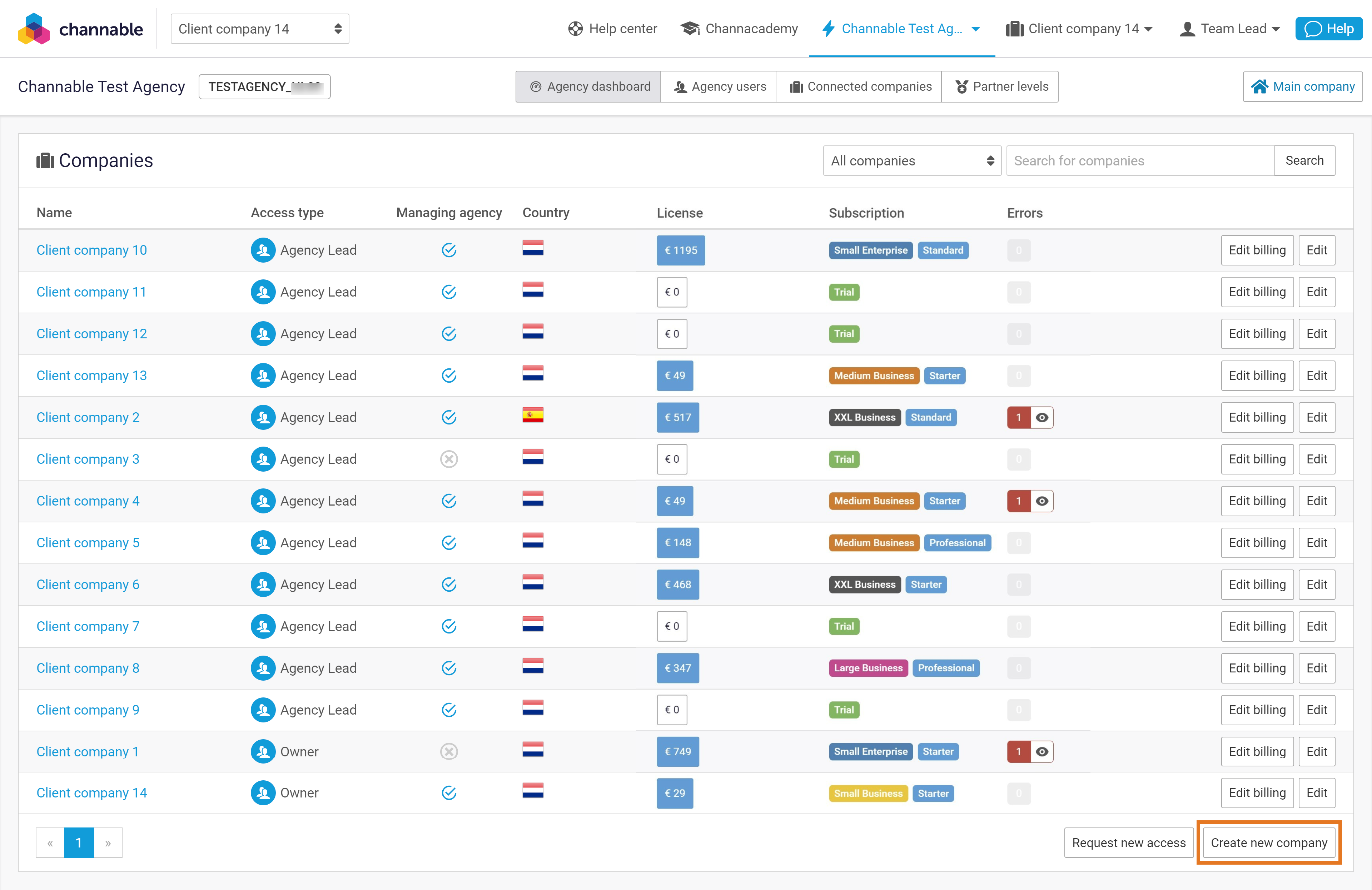This screenshot has width=1372, height=890.
Task: Click the TESTAGENCY code box
Action: click(265, 86)
